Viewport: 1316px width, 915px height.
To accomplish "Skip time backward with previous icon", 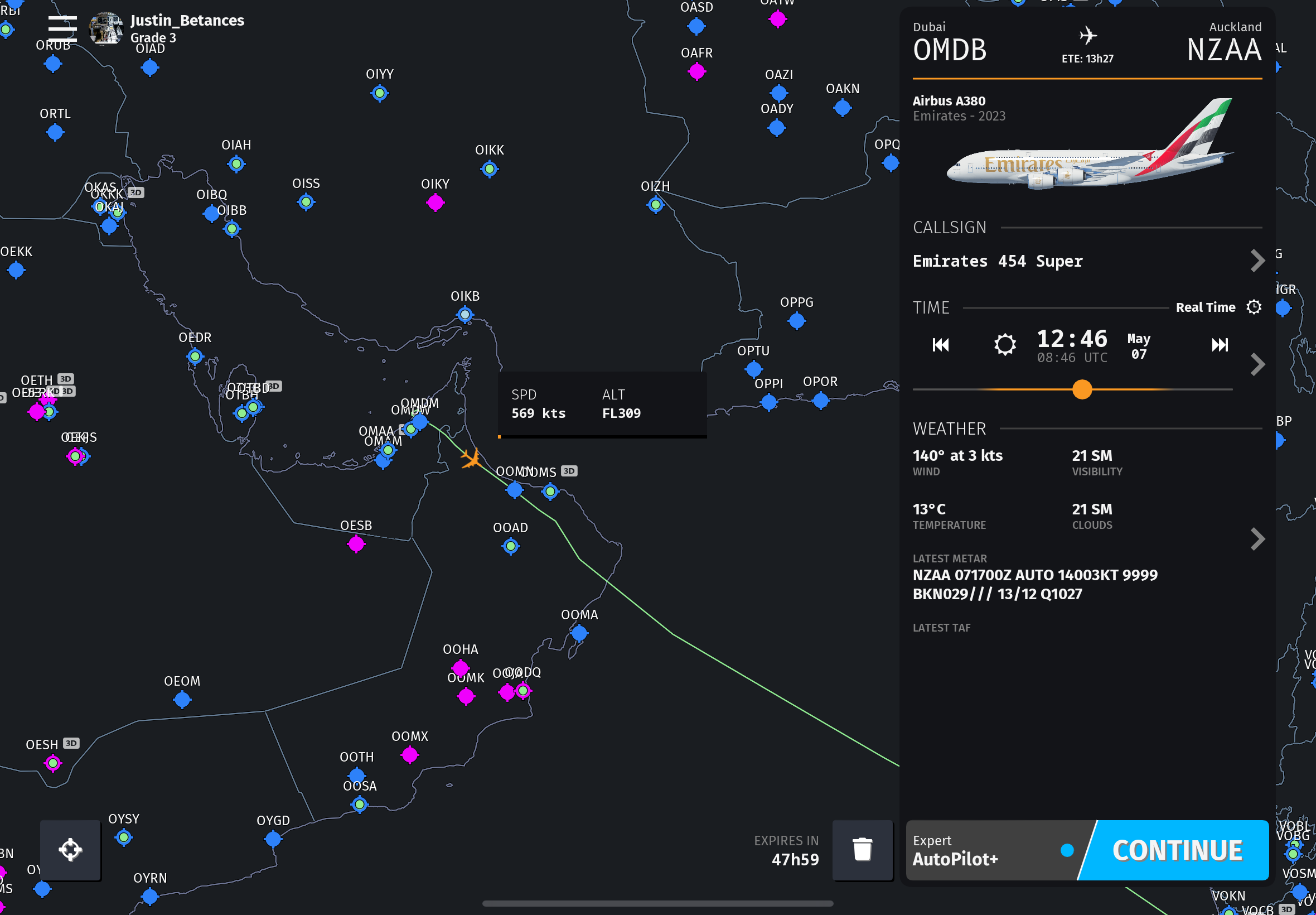I will click(941, 345).
